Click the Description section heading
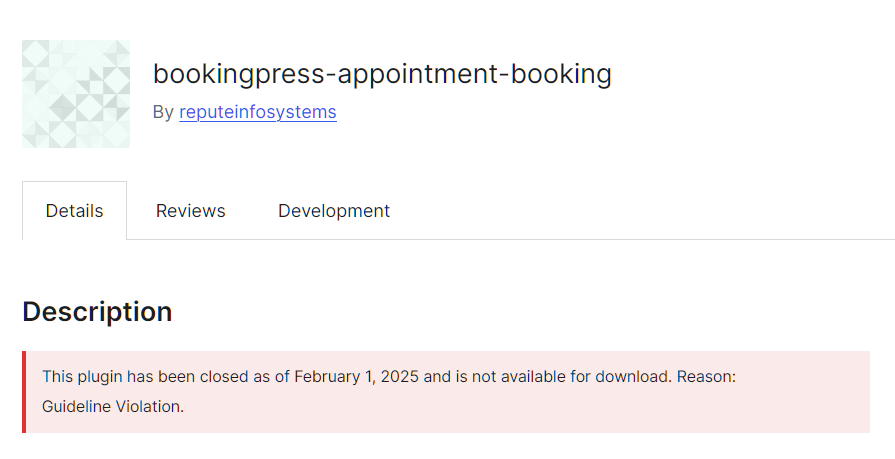 point(97,312)
